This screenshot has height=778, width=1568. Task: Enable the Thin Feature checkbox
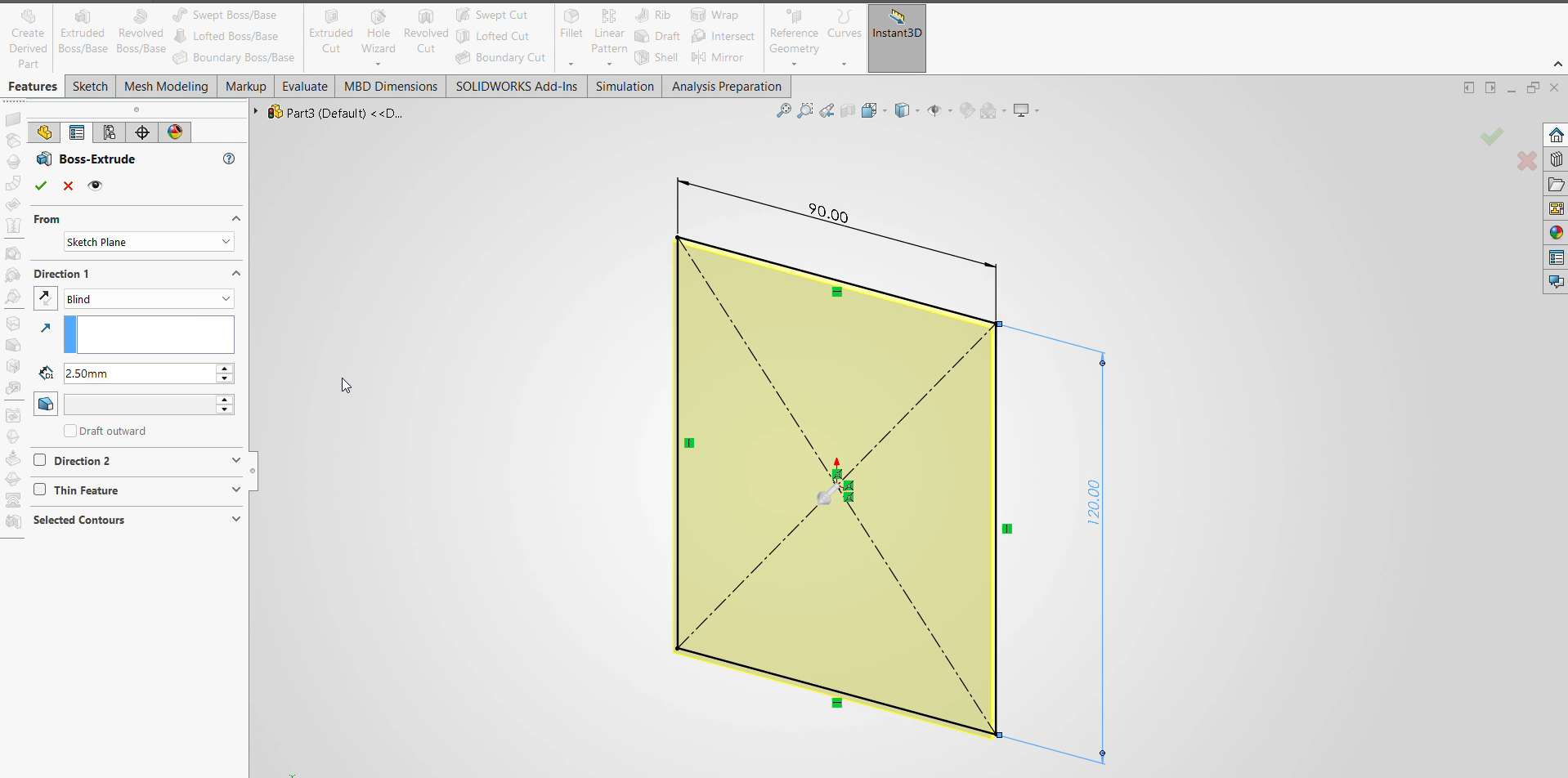tap(40, 490)
